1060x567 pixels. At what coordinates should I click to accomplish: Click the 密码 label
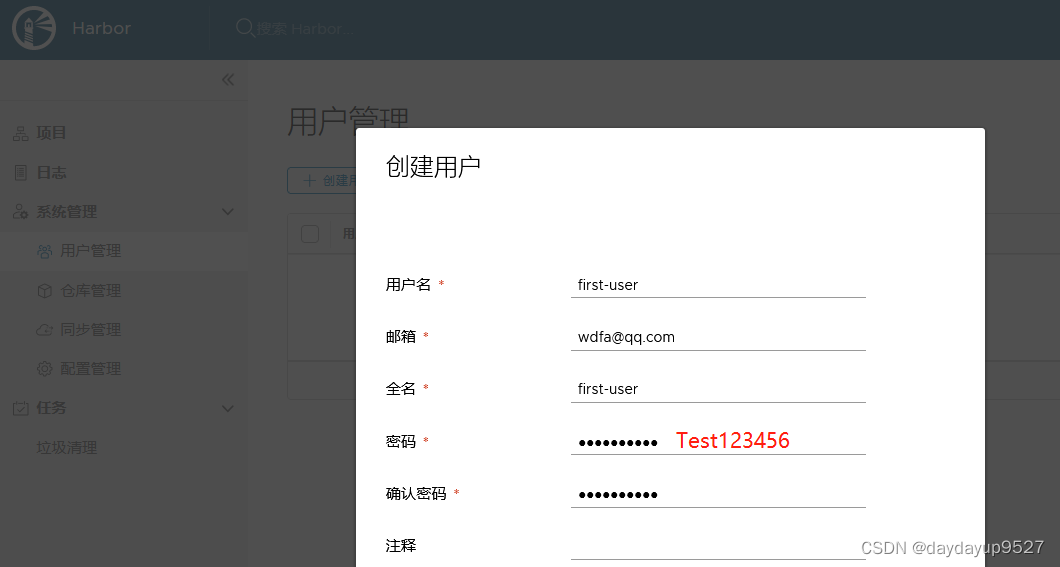coord(401,441)
